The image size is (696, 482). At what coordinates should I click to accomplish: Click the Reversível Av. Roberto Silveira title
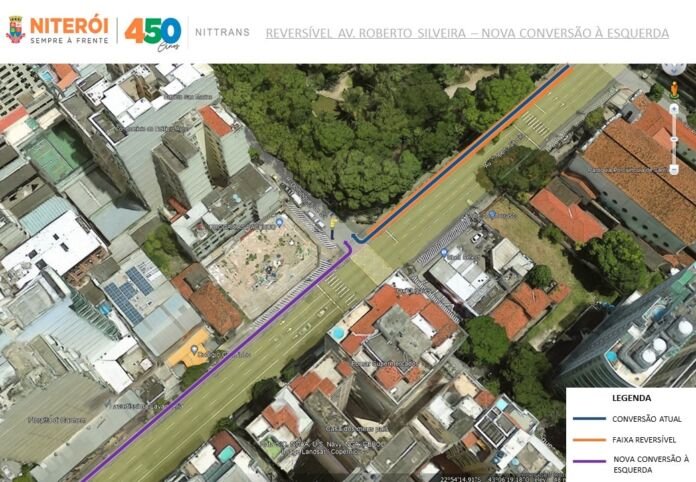[x=467, y=33]
